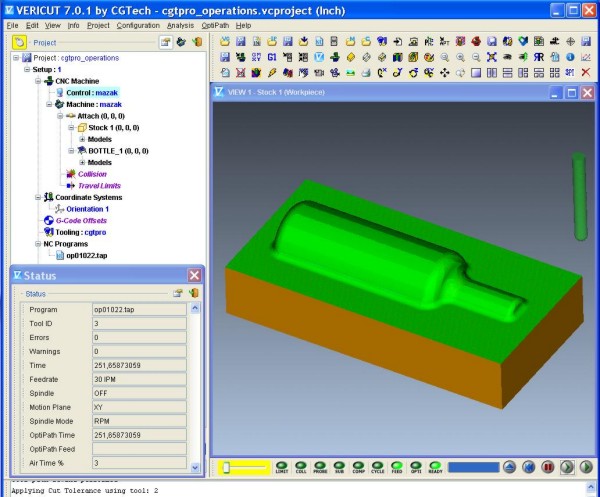Select G-Code Offsets tree item
The height and width of the screenshot is (497, 600).
81,220
